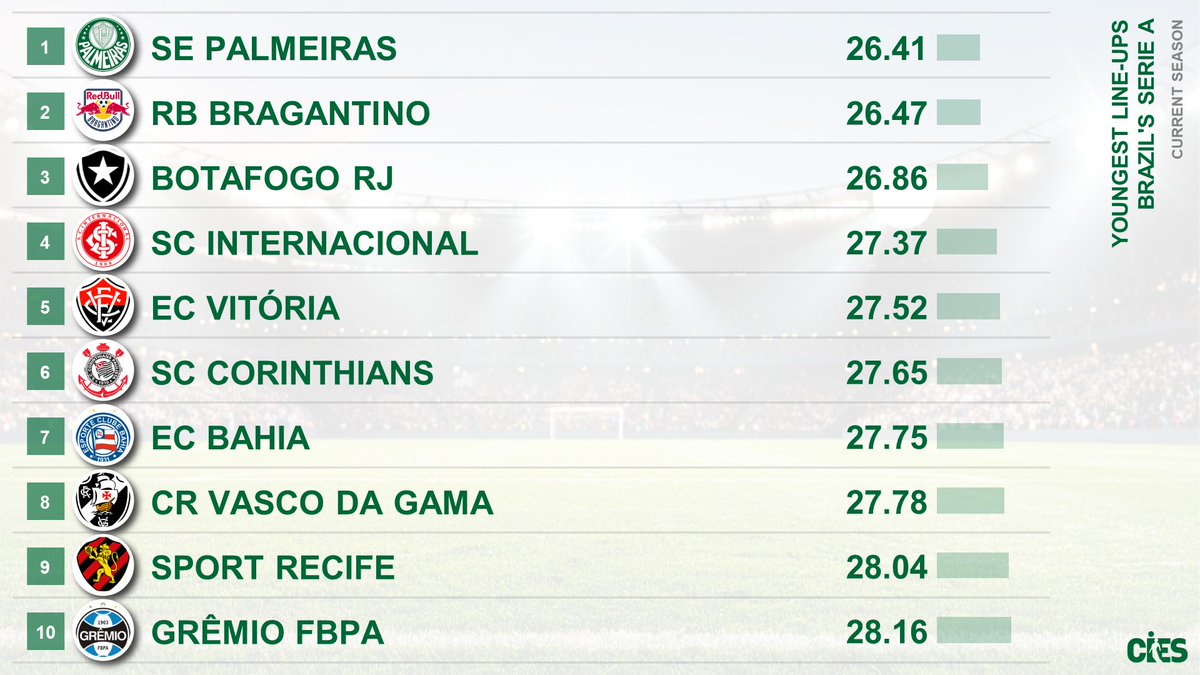
Task: Click the CIES logo
Action: (x=1158, y=647)
